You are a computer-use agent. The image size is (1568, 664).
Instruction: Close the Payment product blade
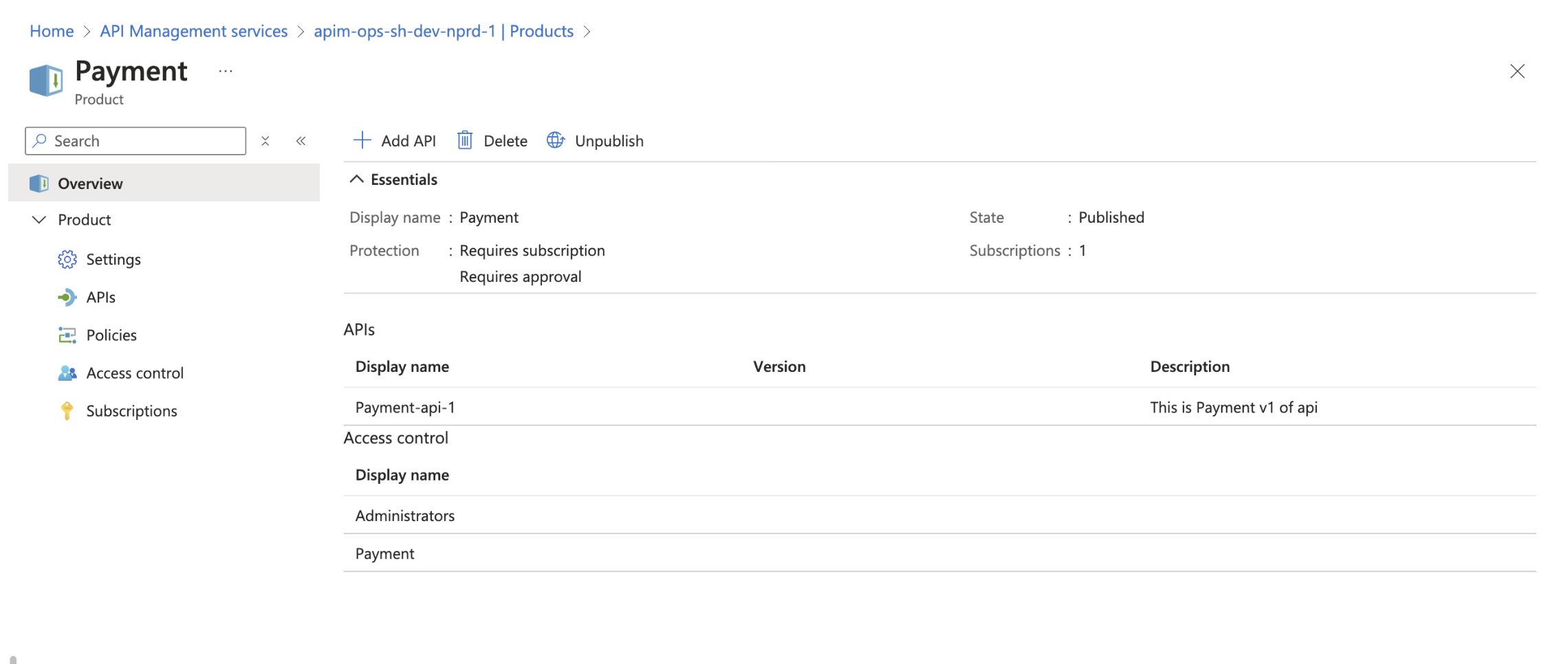pos(1517,71)
